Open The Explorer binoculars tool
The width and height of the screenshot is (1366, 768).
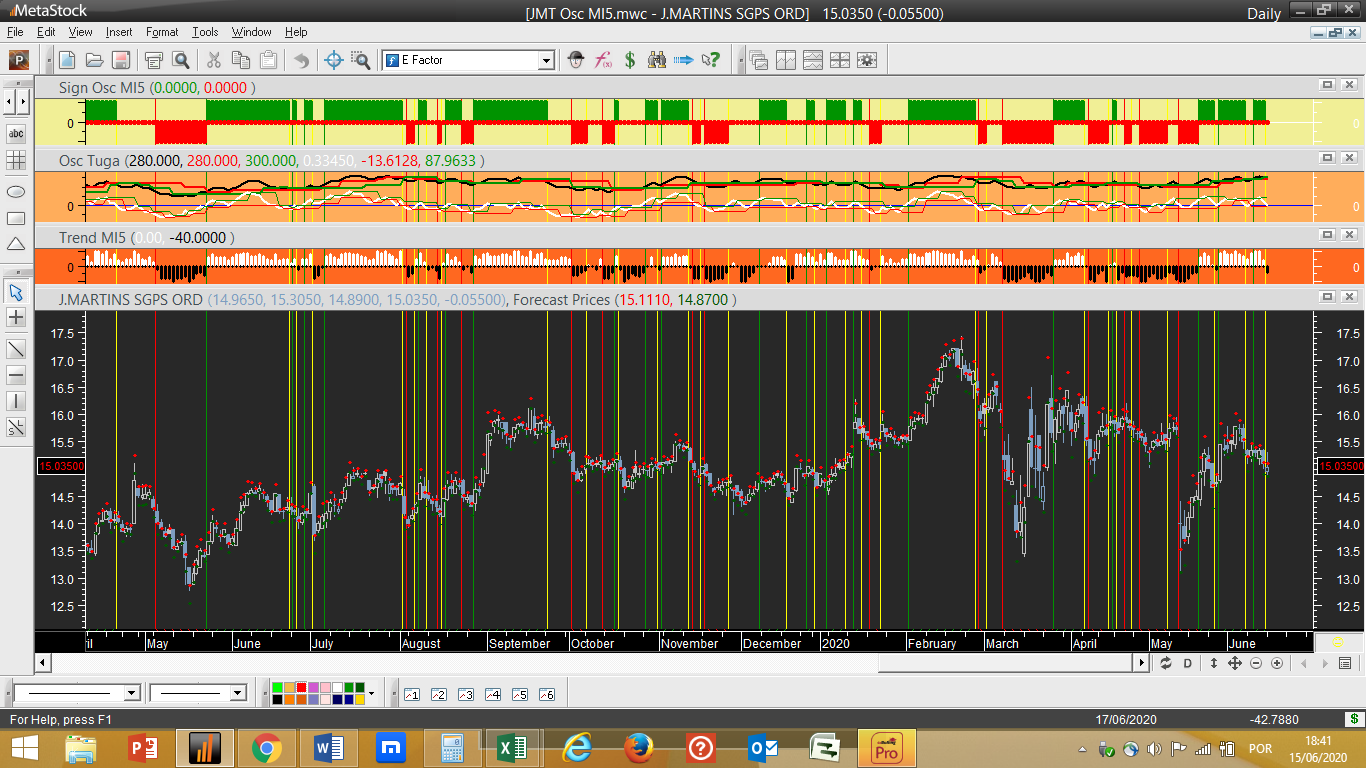[x=657, y=60]
